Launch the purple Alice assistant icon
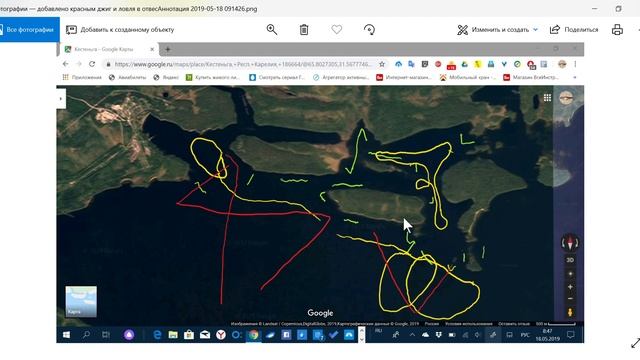This screenshot has height=360, width=640. click(129, 335)
